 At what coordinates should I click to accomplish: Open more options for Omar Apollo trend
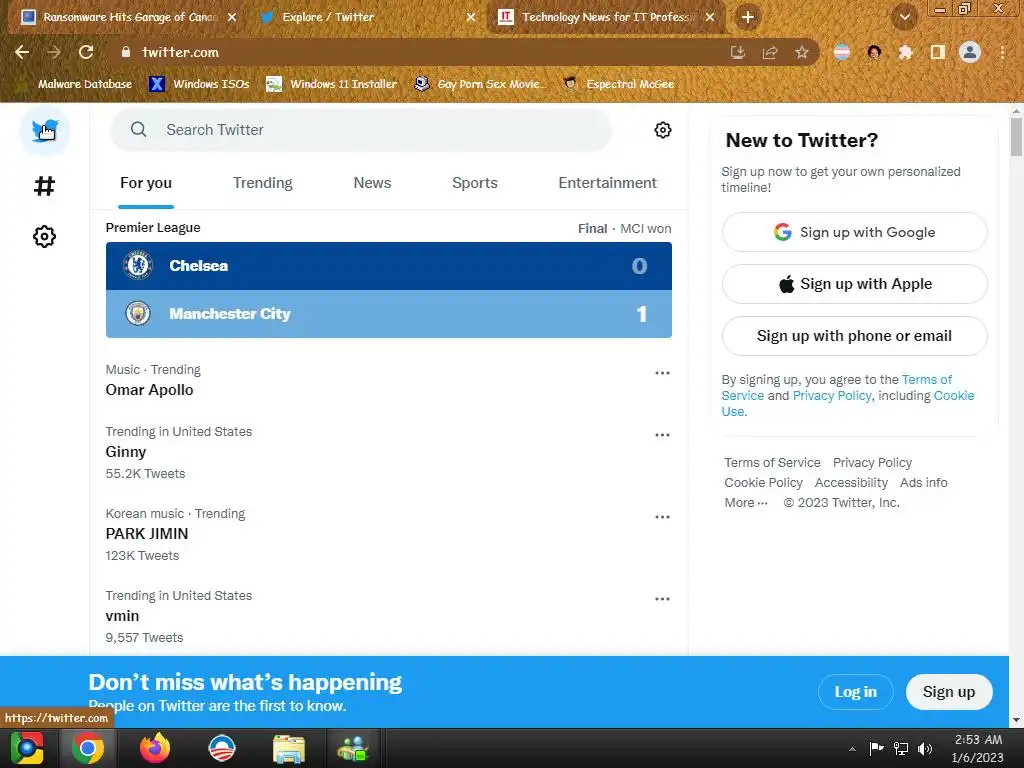[x=662, y=373]
